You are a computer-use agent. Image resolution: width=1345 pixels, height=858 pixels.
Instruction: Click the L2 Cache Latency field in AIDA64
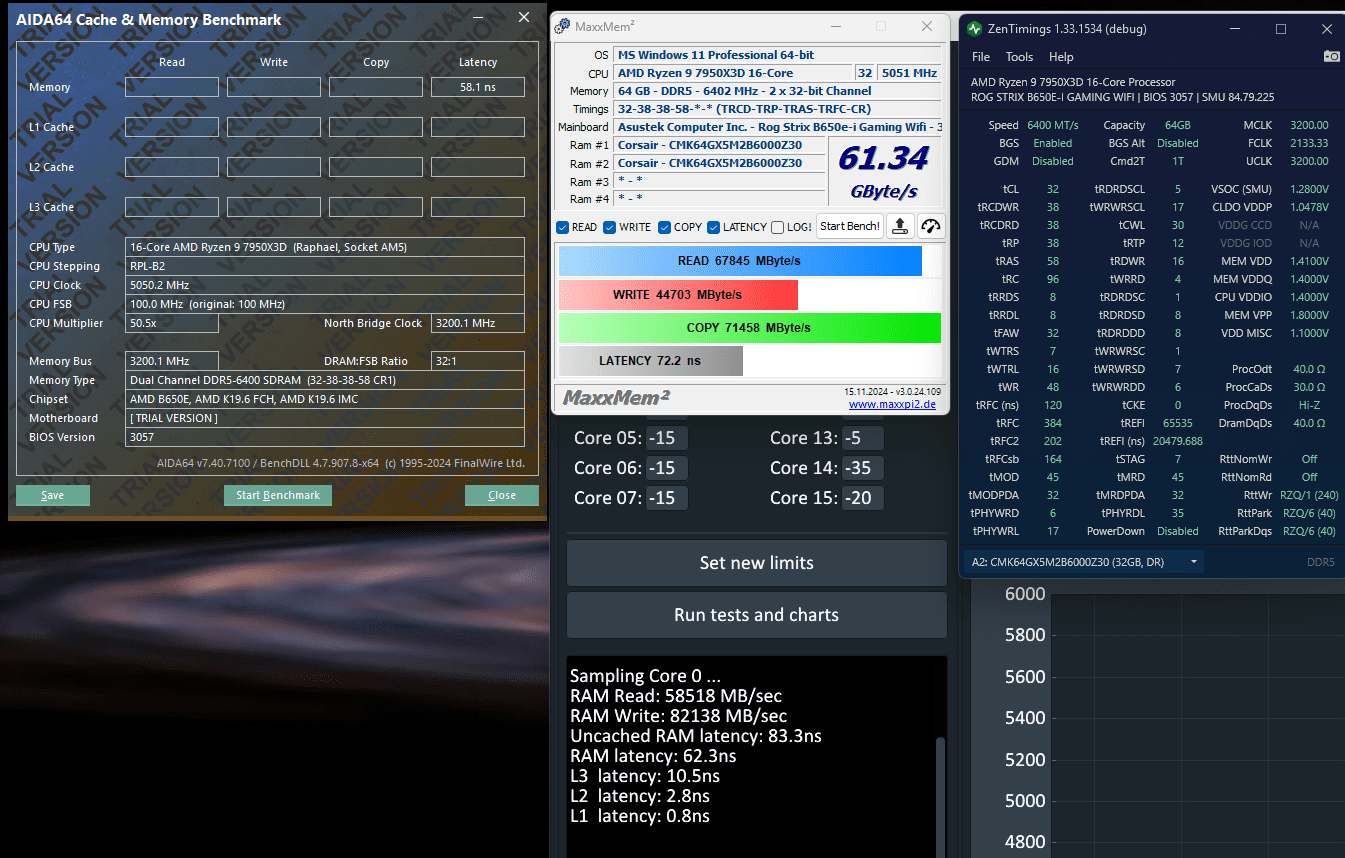[x=478, y=167]
